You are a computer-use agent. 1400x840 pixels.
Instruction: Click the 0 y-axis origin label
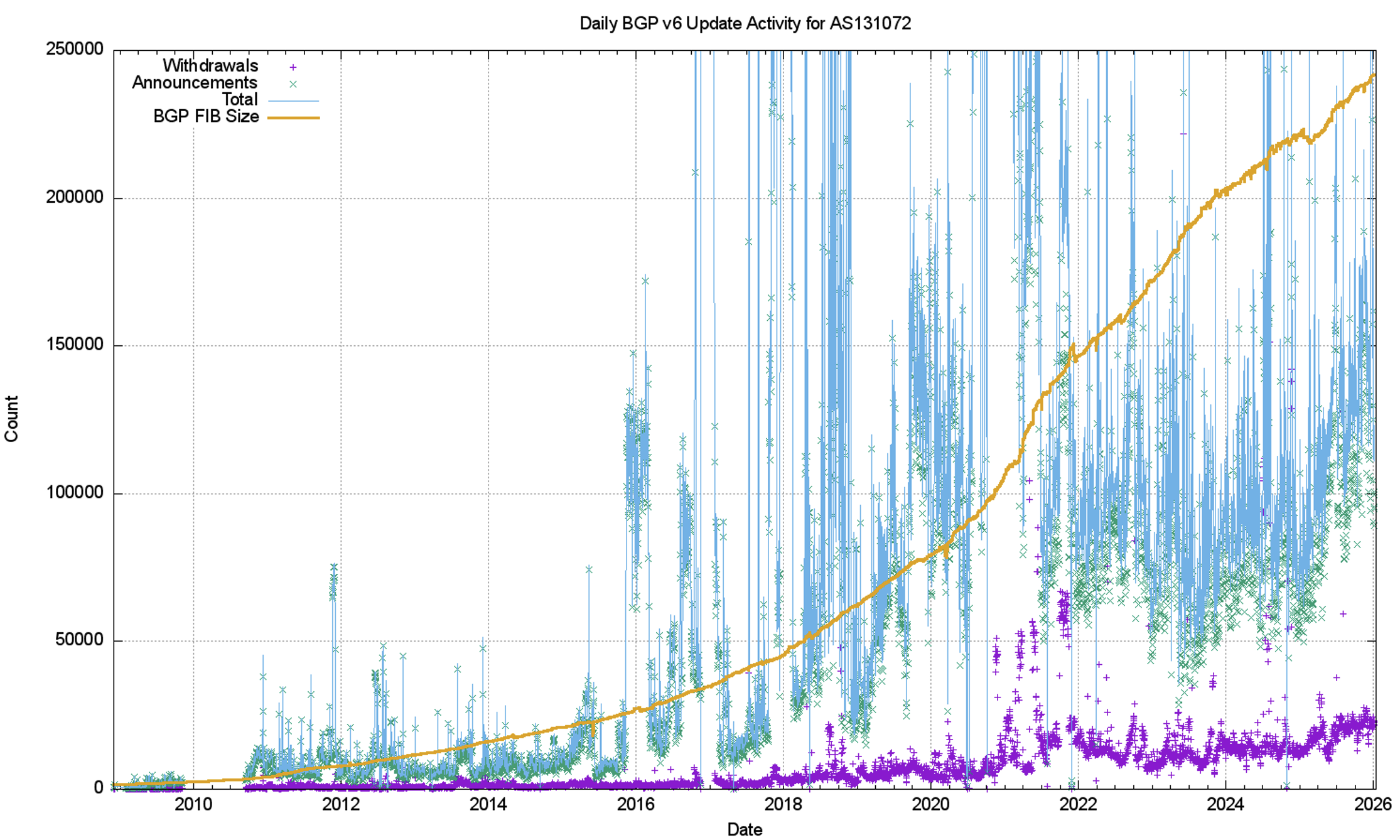[x=99, y=787]
